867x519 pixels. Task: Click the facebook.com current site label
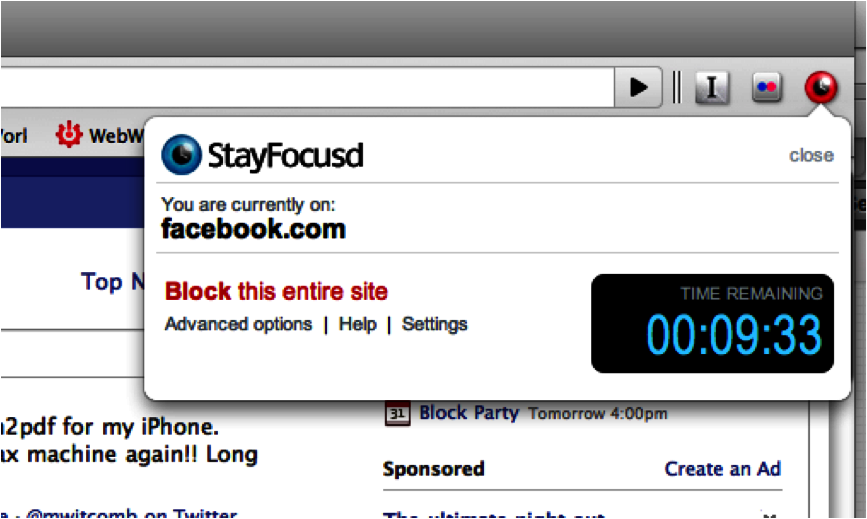pos(253,229)
